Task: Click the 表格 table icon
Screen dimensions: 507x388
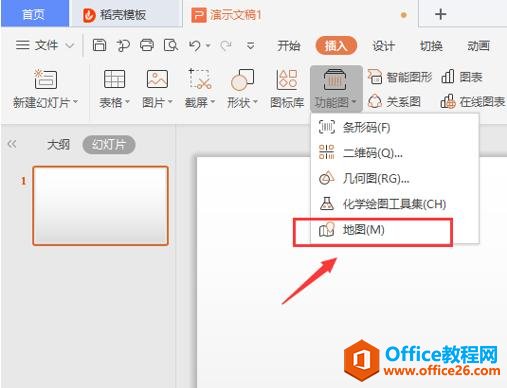Action: (x=114, y=79)
